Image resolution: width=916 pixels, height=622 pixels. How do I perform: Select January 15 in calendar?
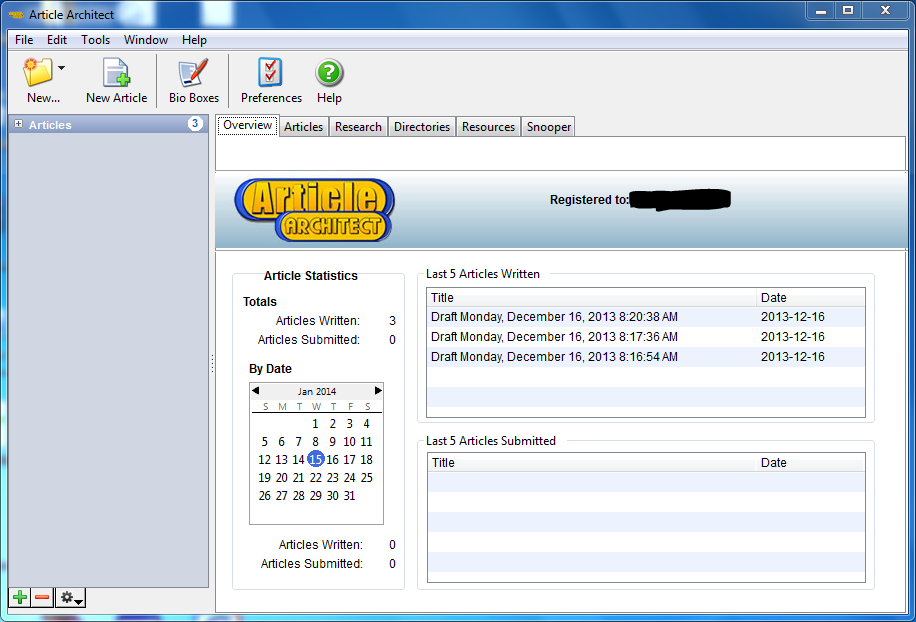(315, 459)
